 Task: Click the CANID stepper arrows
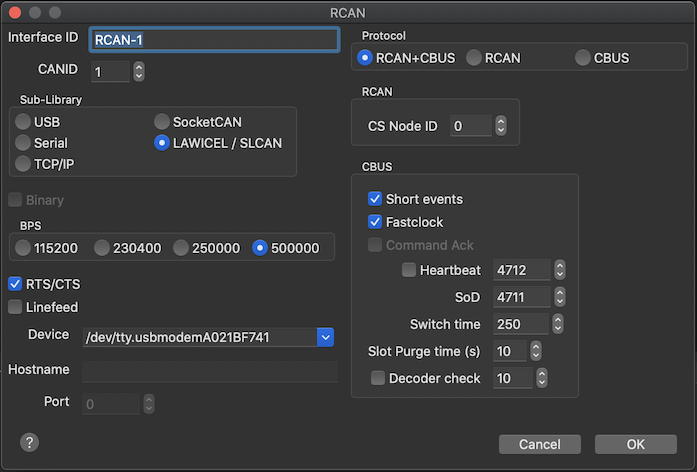tap(138, 72)
